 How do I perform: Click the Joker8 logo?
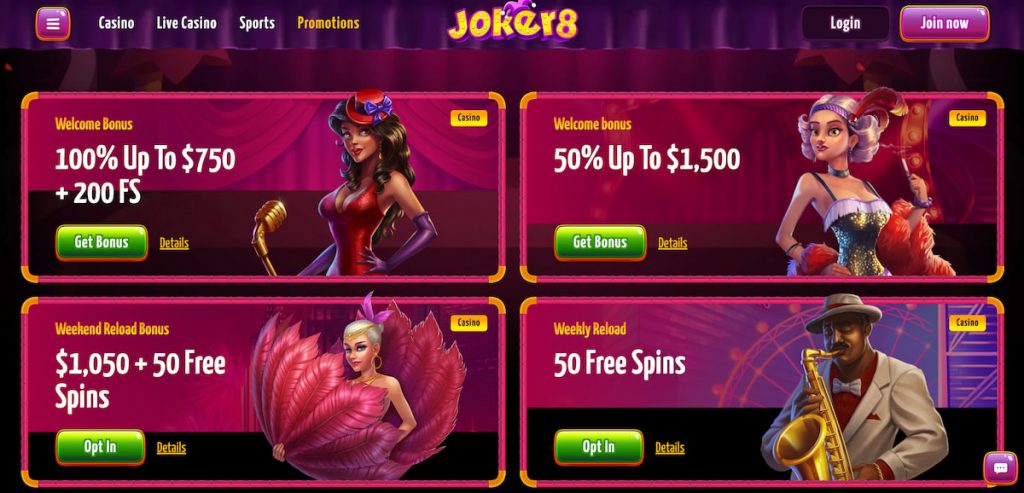tap(512, 23)
